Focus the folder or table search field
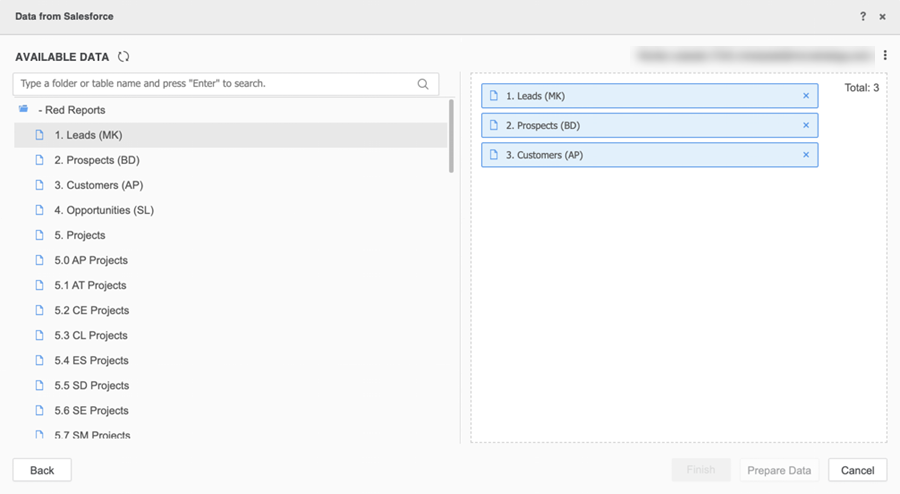Viewport: 900px width, 494px height. tap(215, 84)
